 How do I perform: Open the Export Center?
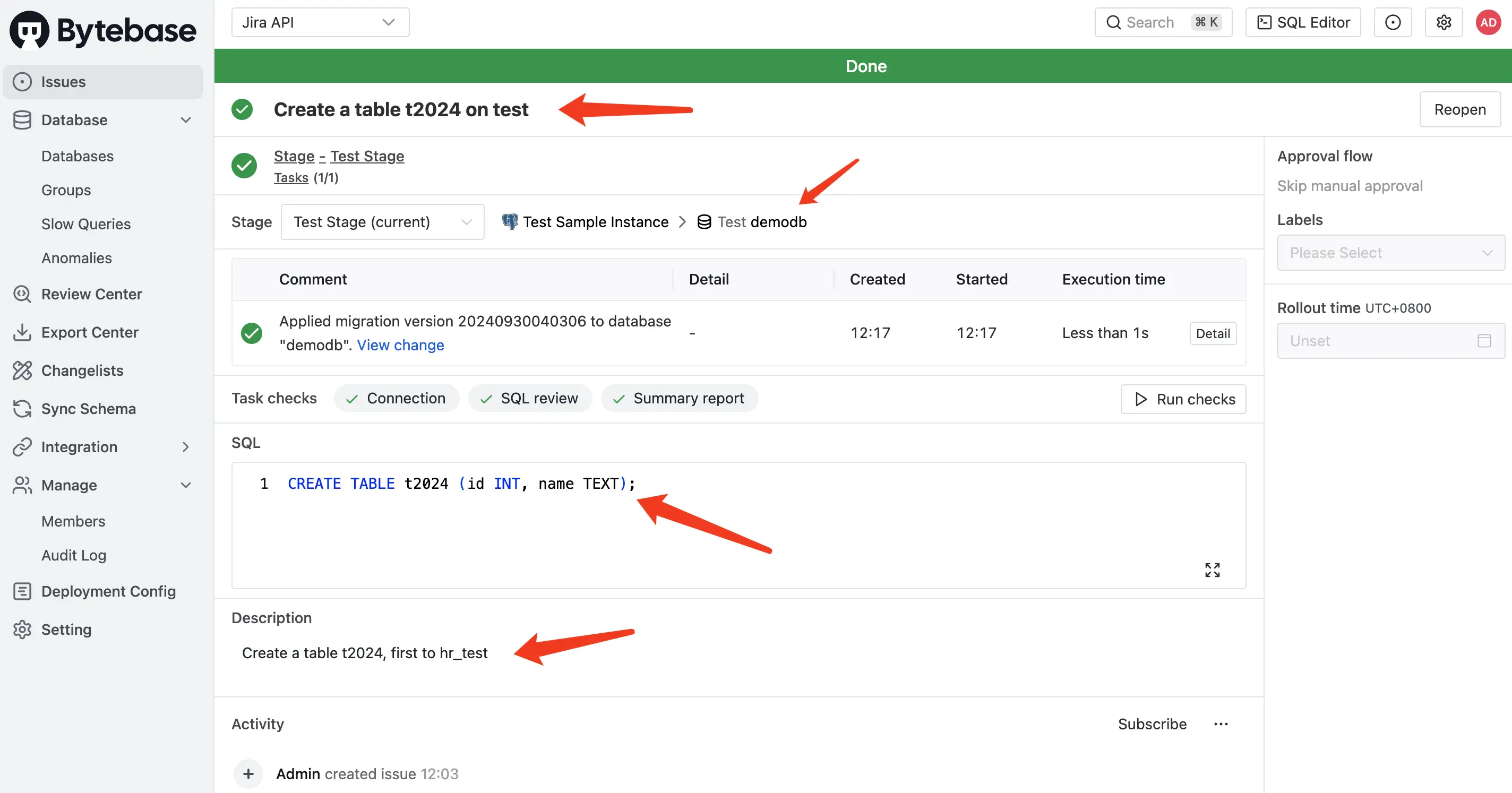[89, 332]
